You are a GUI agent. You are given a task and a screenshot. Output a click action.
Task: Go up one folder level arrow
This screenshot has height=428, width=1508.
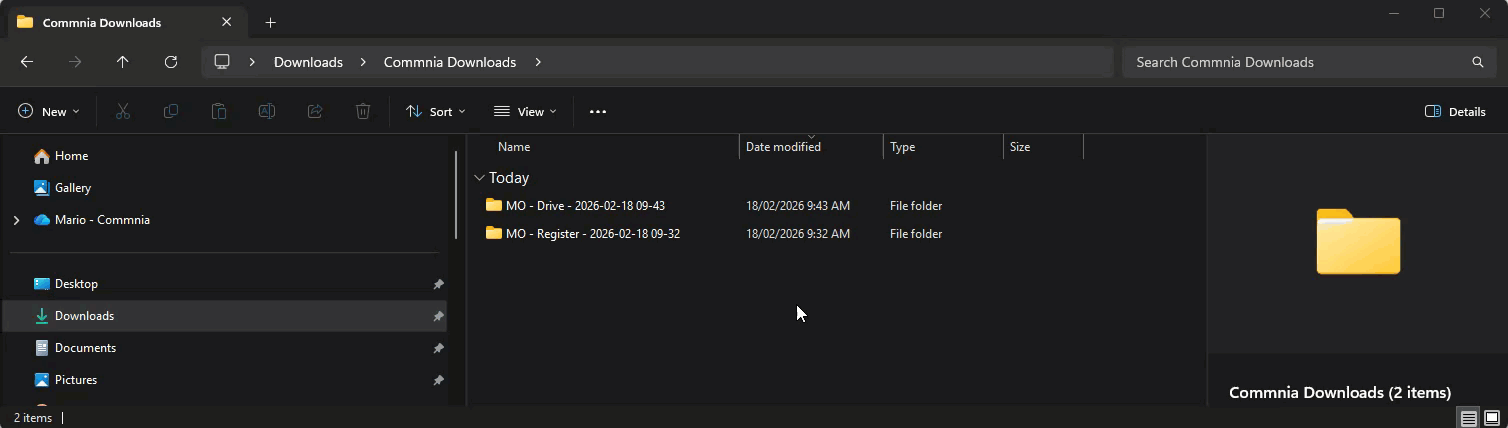(122, 62)
